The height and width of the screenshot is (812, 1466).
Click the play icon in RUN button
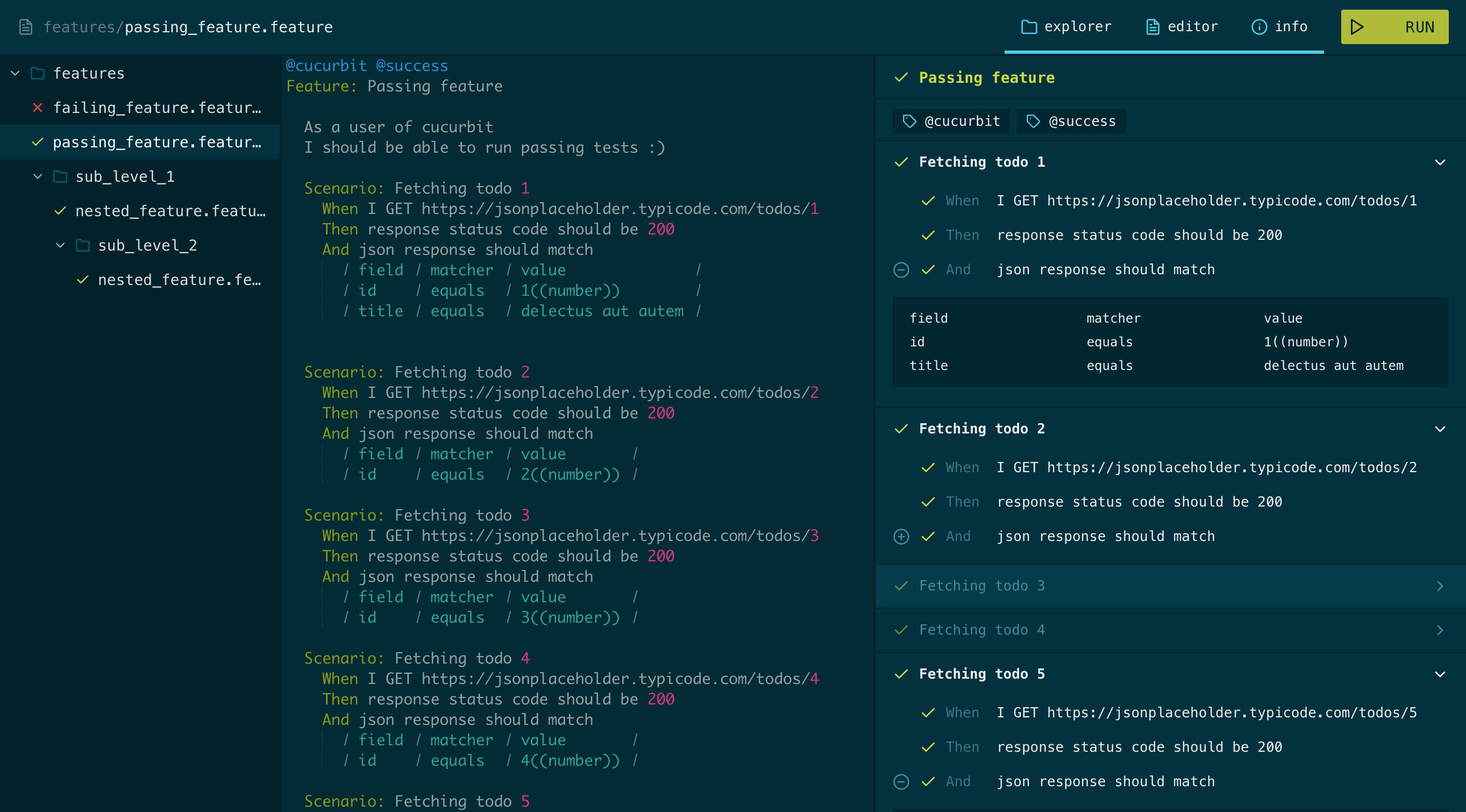(x=1357, y=27)
